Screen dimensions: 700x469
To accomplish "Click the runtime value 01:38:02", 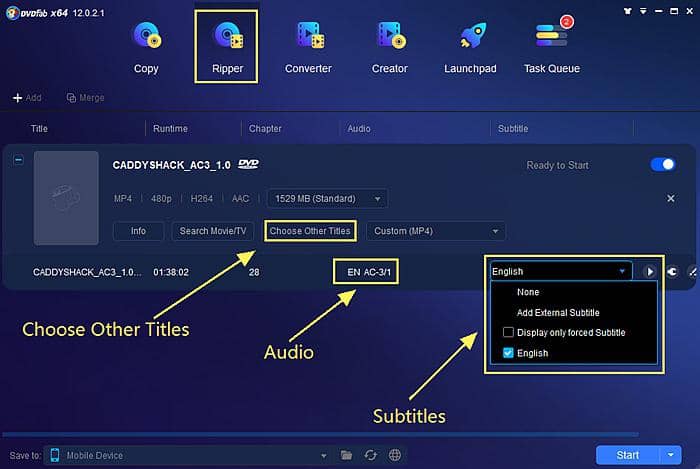I will (171, 272).
